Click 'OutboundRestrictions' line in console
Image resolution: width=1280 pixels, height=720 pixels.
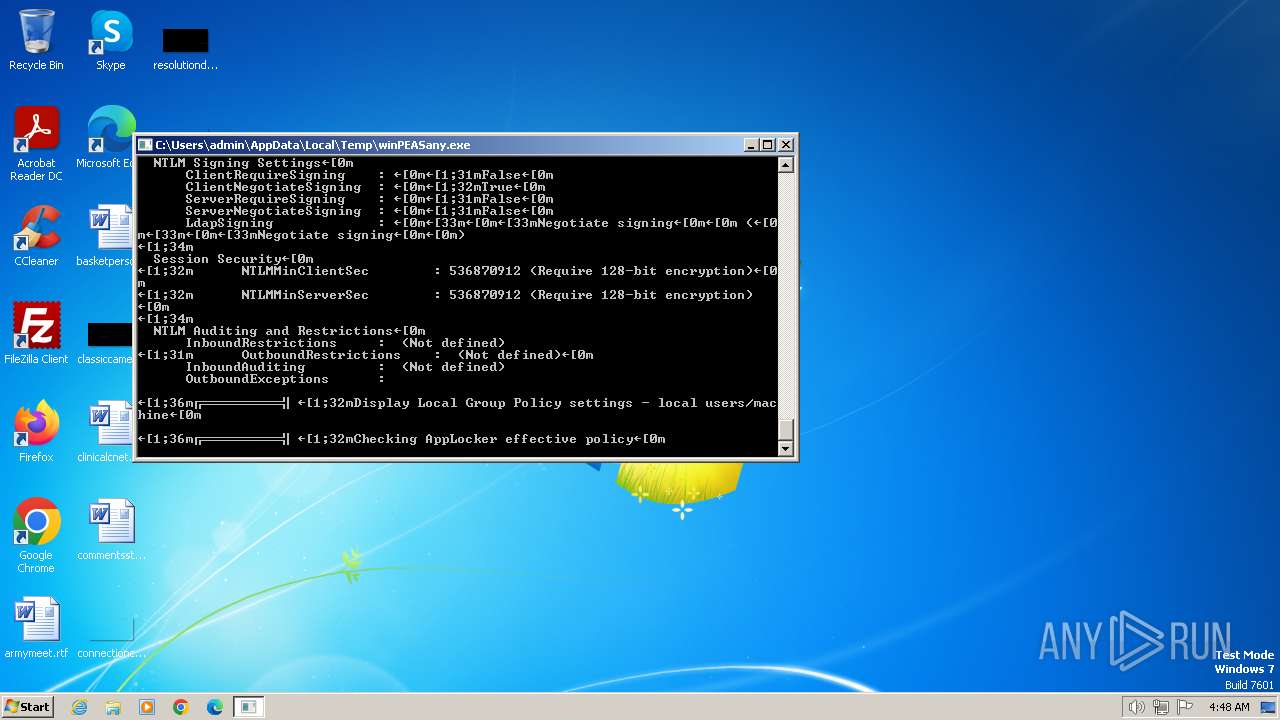365,355
